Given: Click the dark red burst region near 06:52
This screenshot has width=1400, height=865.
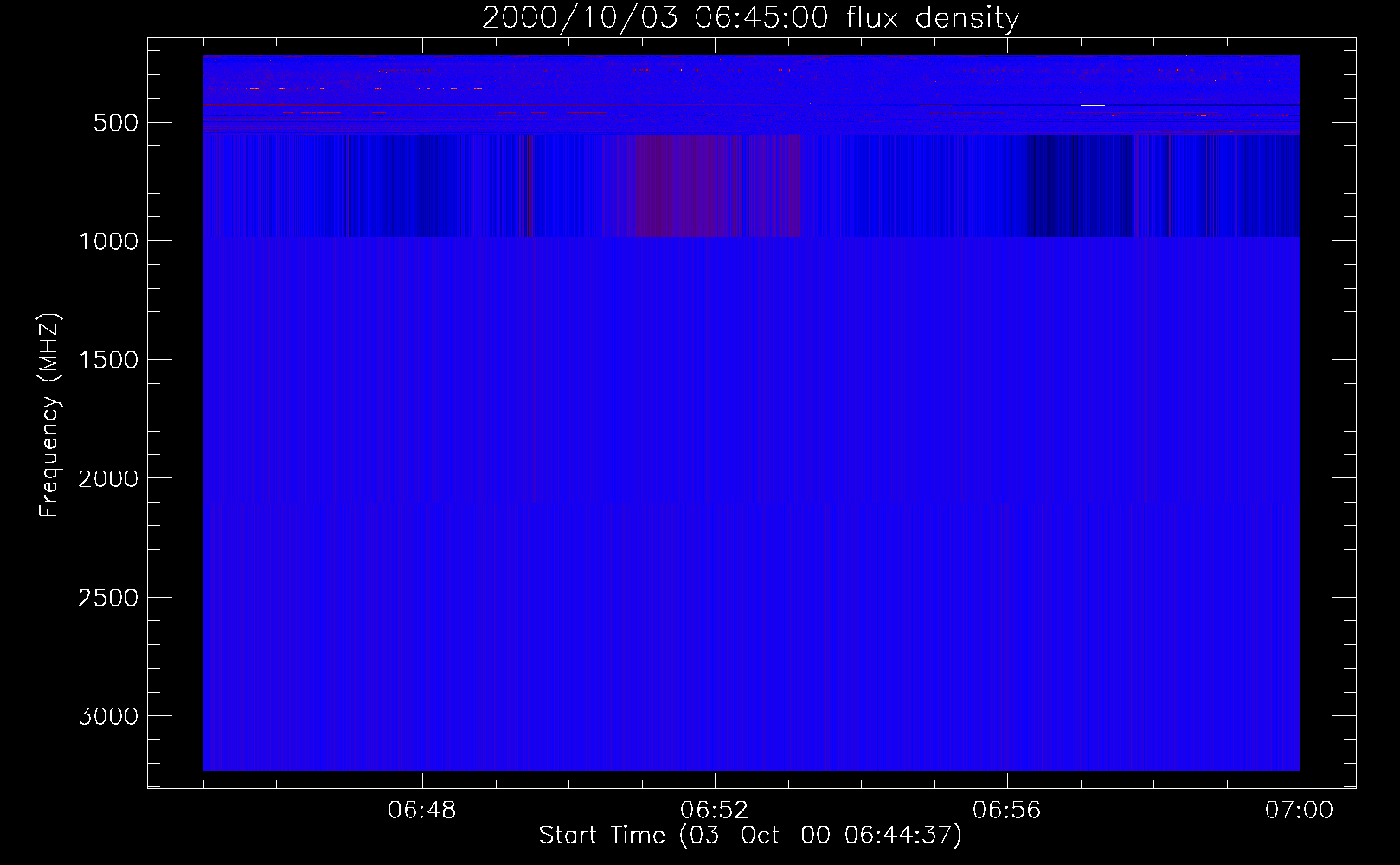Looking at the screenshot, I should [x=718, y=186].
